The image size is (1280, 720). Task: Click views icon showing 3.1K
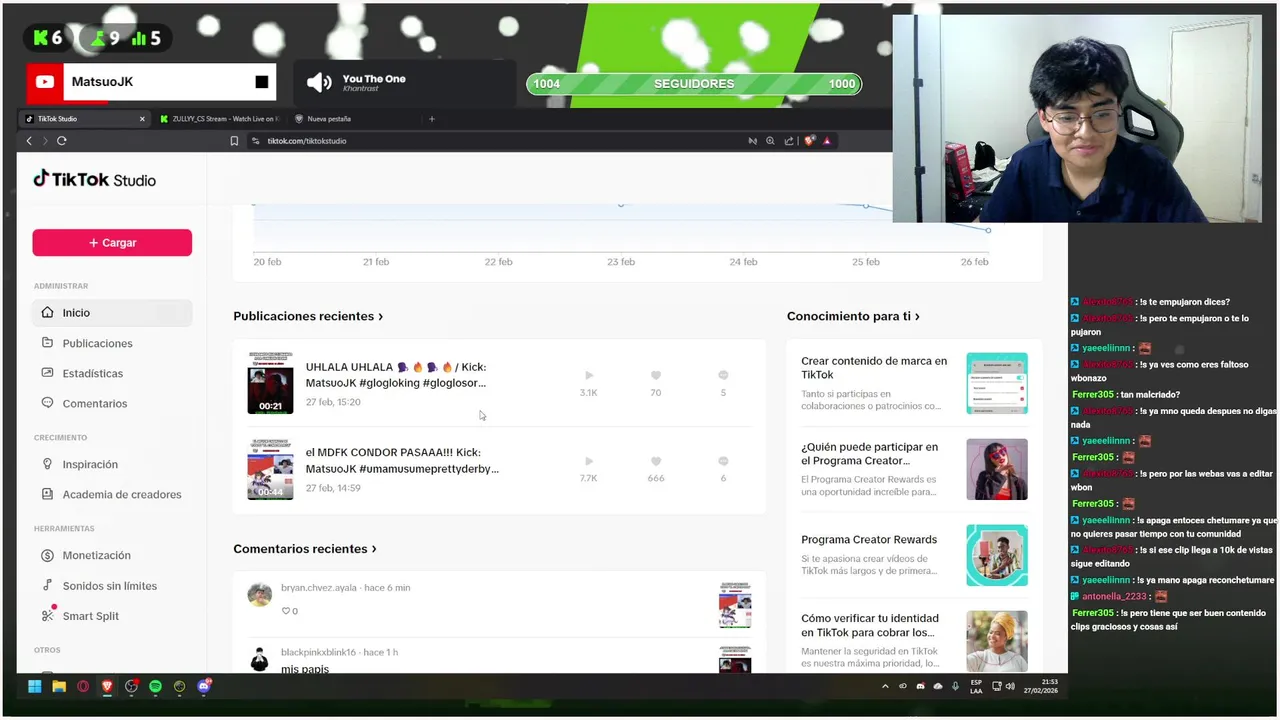589,375
